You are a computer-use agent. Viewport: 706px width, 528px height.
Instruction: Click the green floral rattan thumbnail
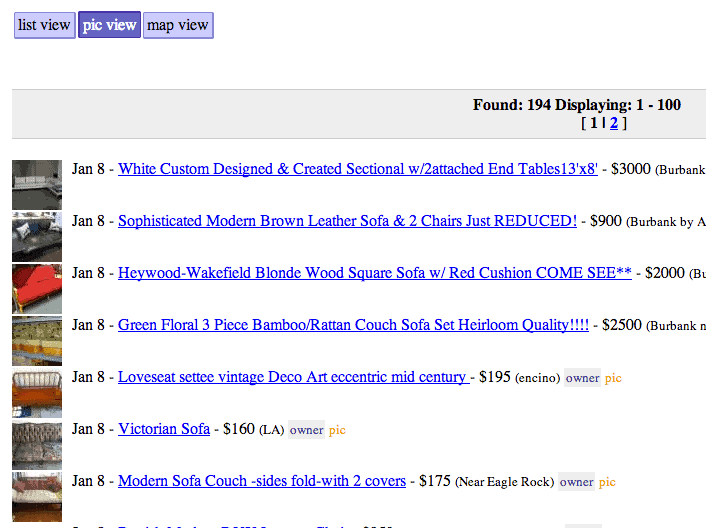[x=37, y=341]
